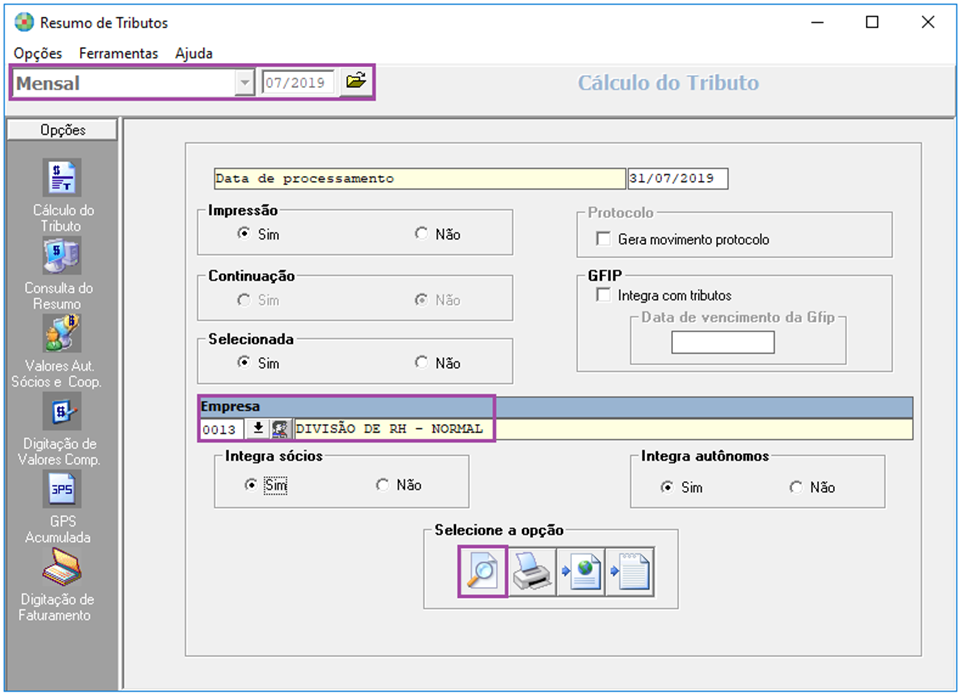Image resolution: width=961 pixels, height=698 pixels.
Task: Click the open folder icon beside 07/2019
Action: tap(355, 81)
